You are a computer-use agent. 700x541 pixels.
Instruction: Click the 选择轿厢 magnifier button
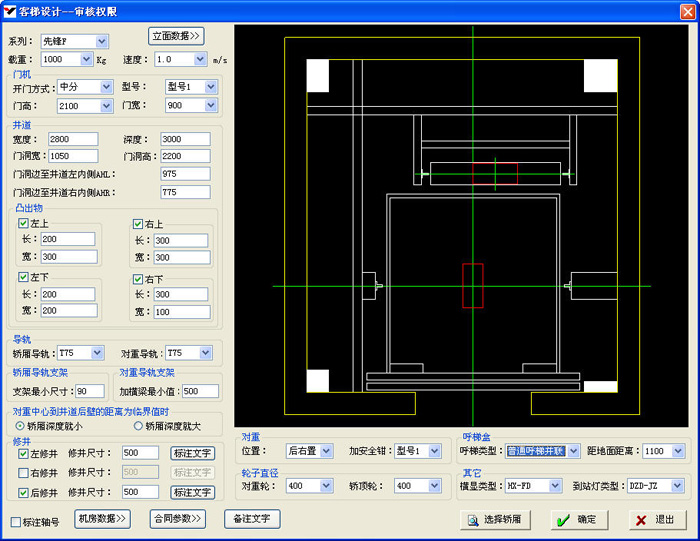(x=492, y=520)
